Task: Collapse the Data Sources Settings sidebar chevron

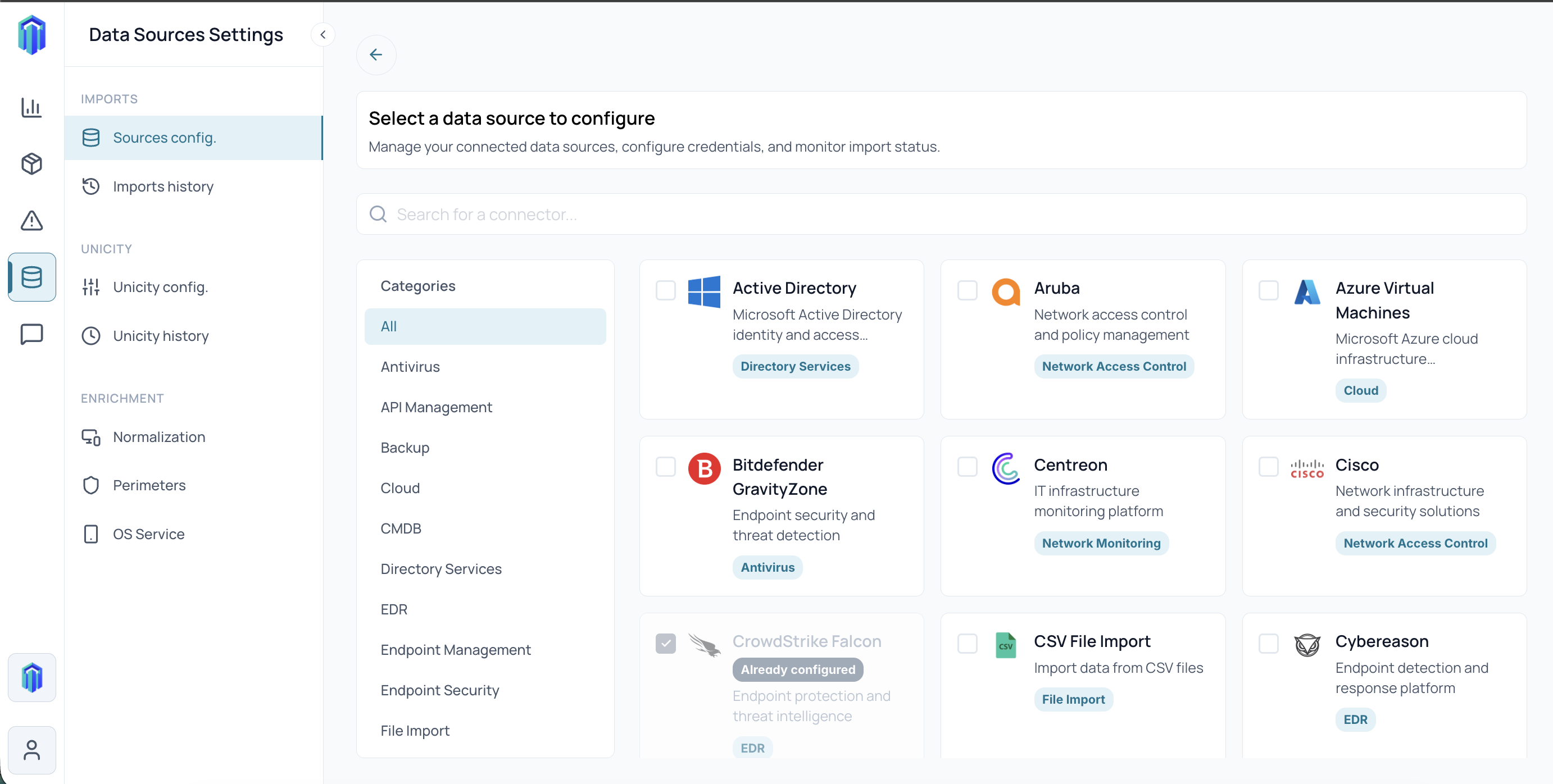Action: pyautogui.click(x=323, y=35)
